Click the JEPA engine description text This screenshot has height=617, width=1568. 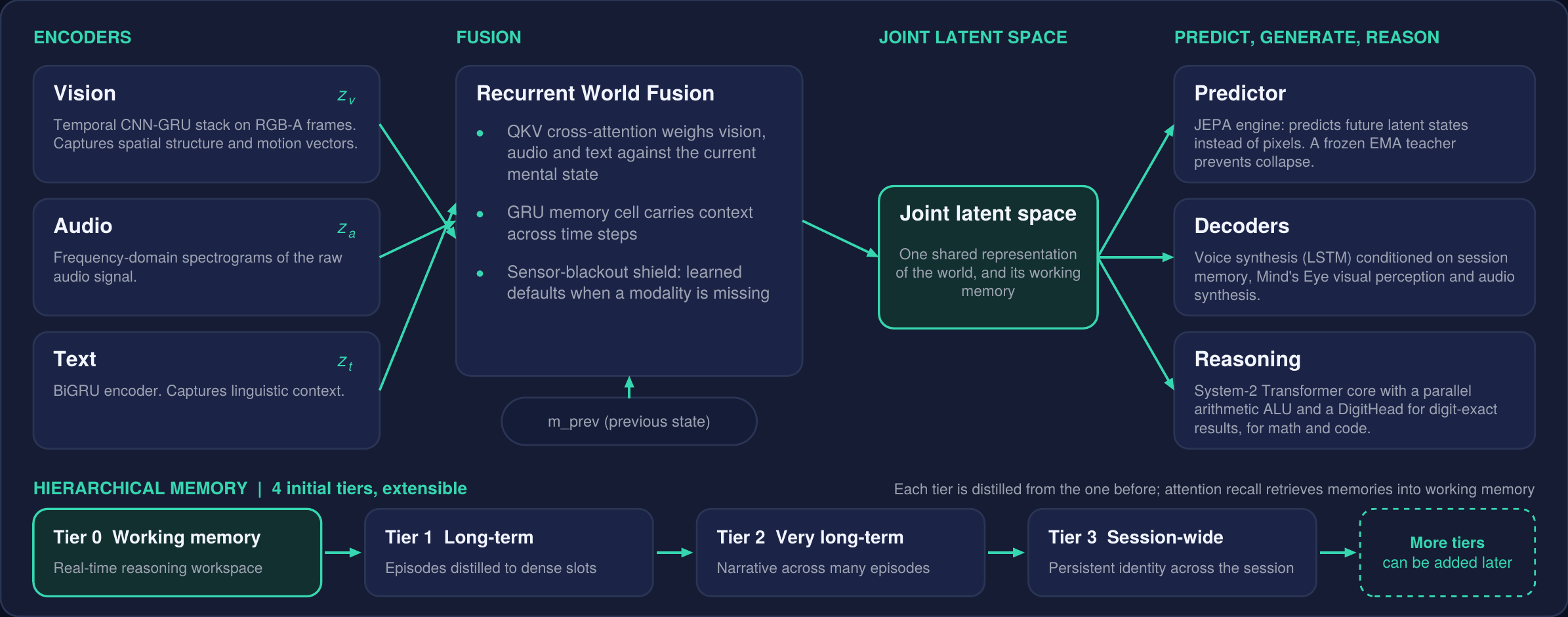click(1331, 143)
